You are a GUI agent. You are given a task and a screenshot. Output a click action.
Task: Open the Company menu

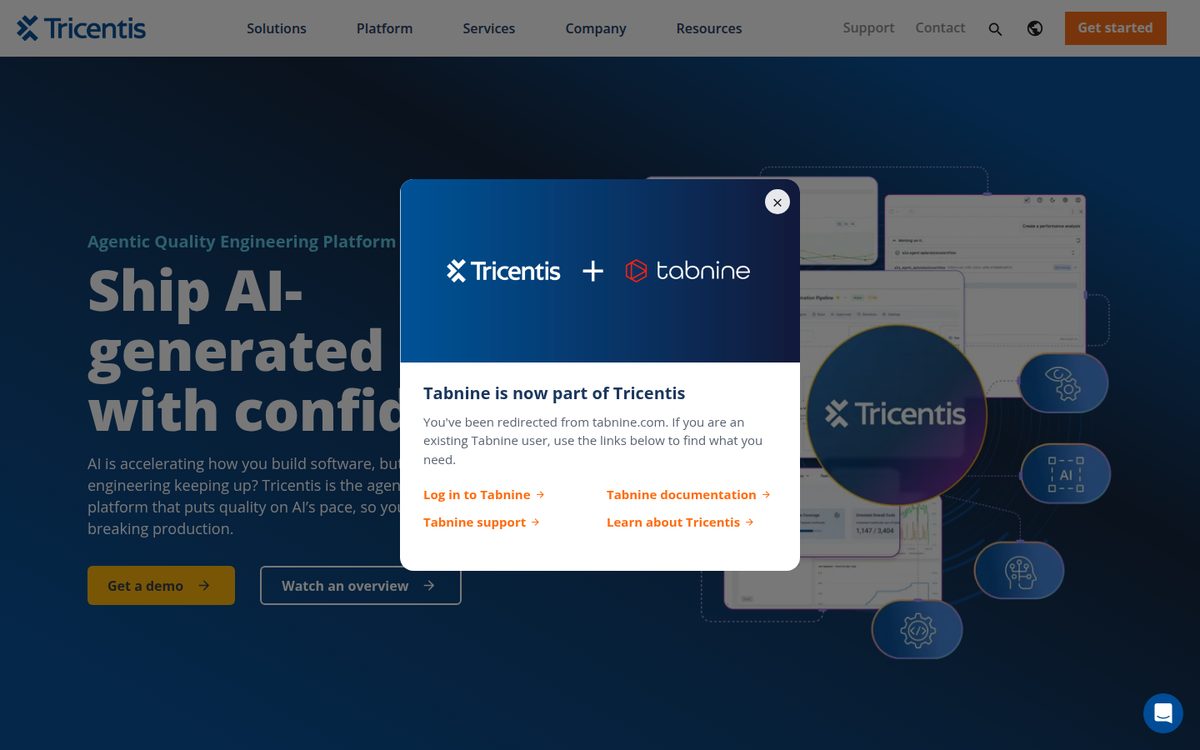click(596, 28)
